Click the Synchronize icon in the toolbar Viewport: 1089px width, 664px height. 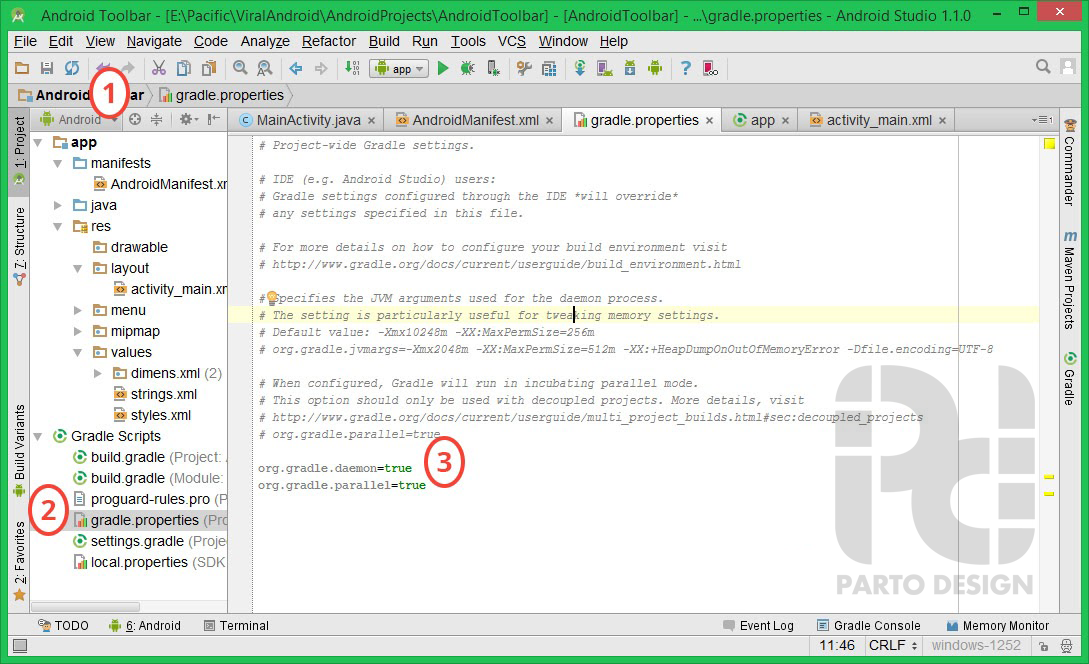[x=72, y=68]
